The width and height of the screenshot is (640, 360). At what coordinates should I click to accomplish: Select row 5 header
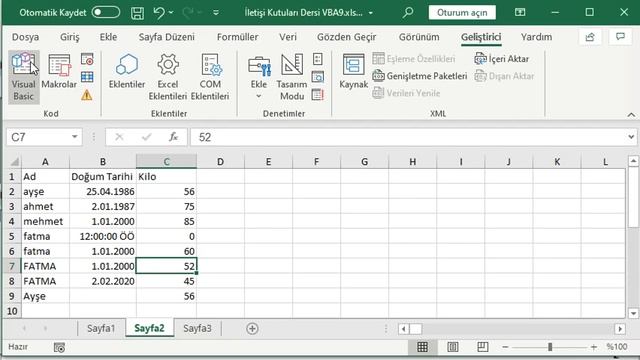pos(11,236)
